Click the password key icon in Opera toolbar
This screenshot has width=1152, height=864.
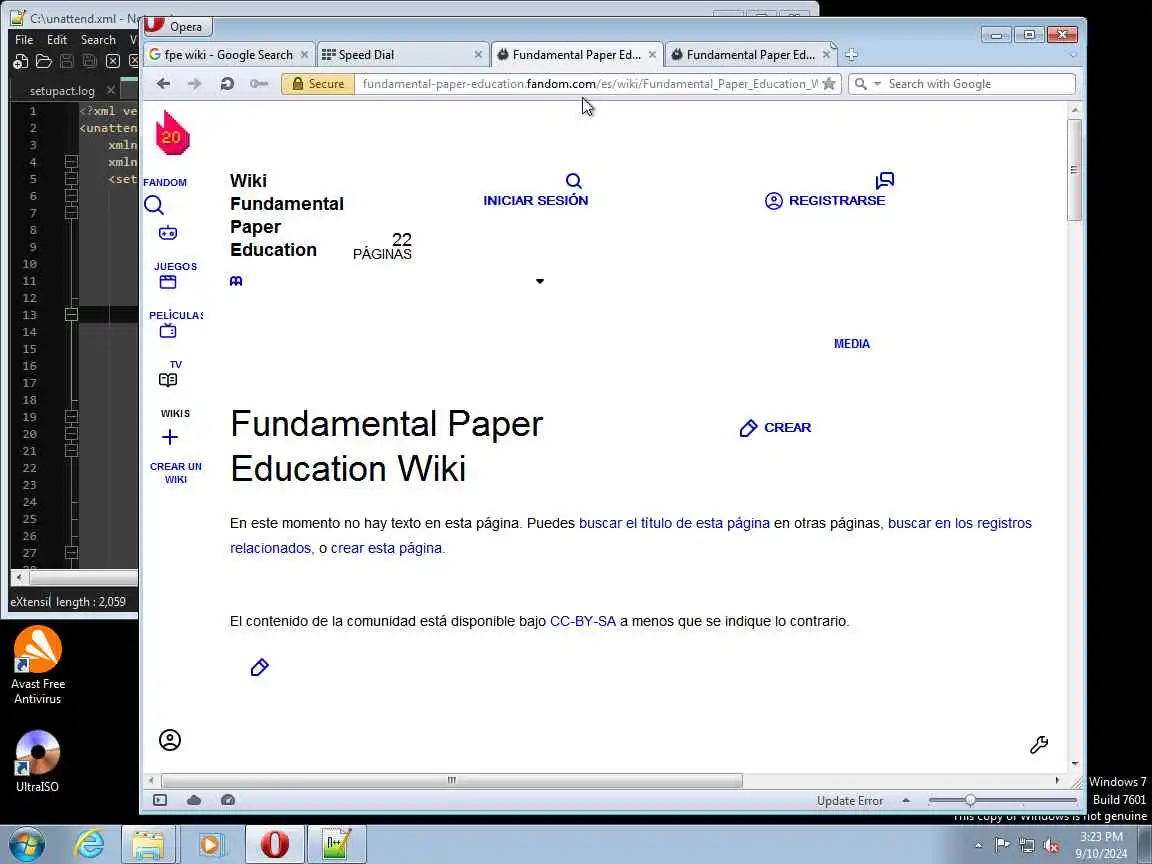point(259,84)
